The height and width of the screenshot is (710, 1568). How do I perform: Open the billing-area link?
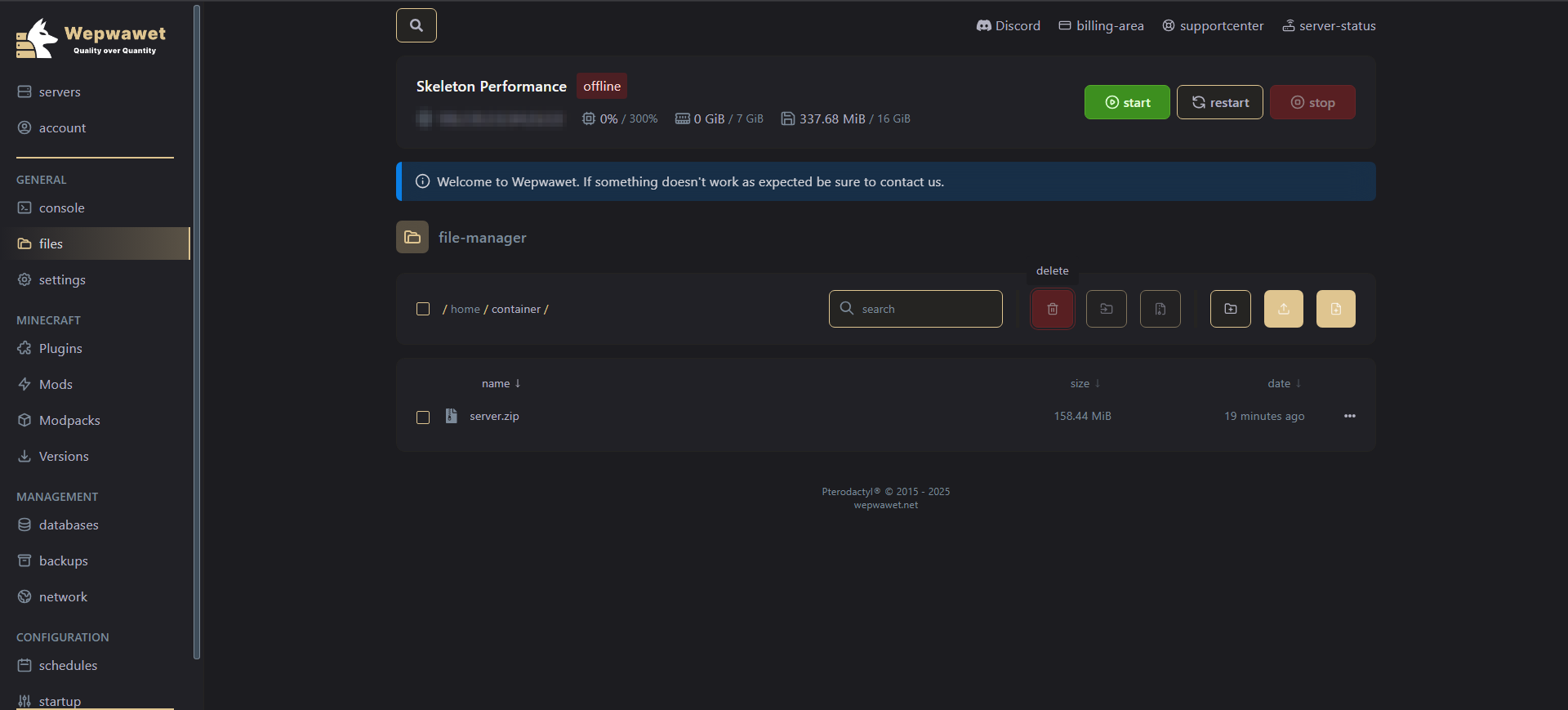coord(1101,26)
